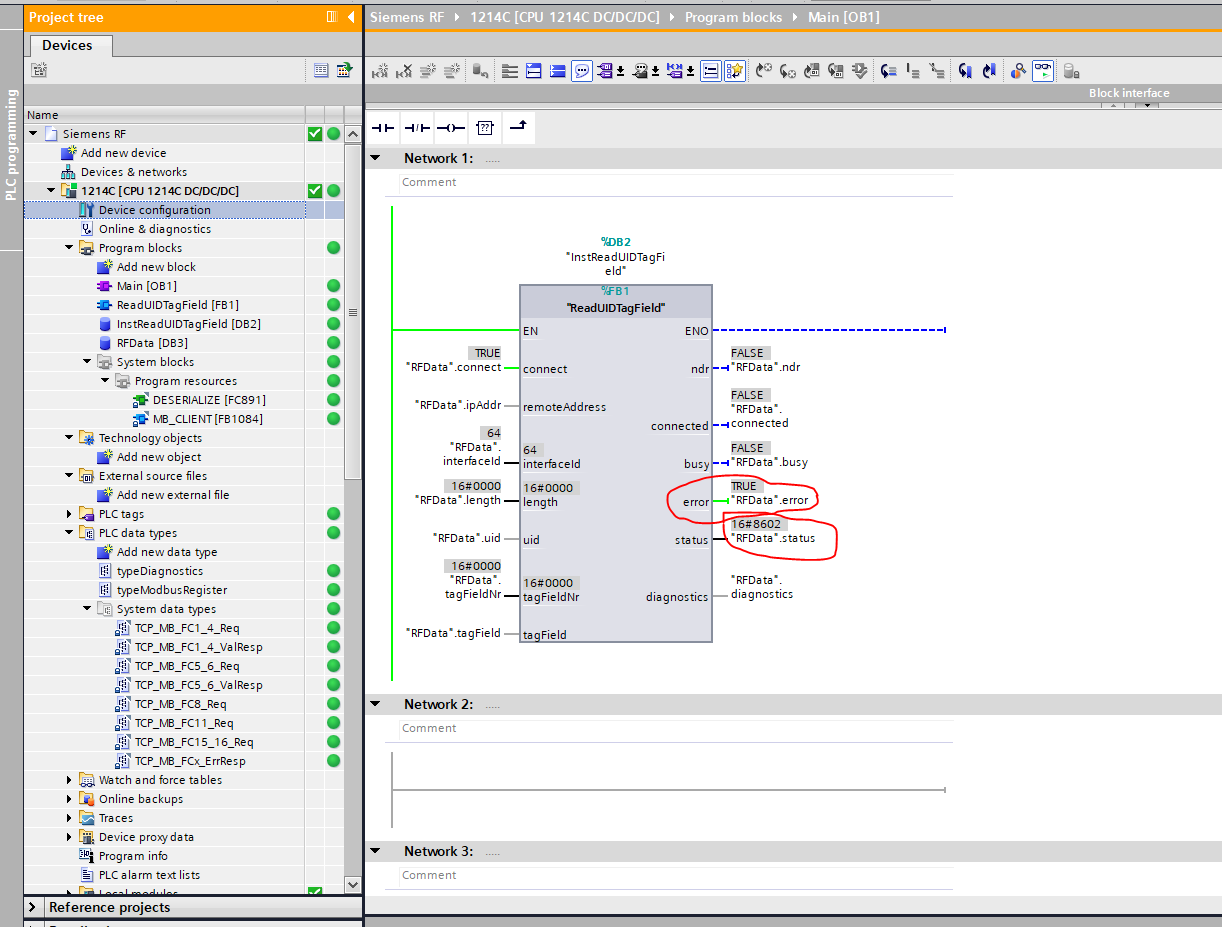Toggle the favorites display in editor
Viewport: 1222px width, 927px height.
point(735,71)
